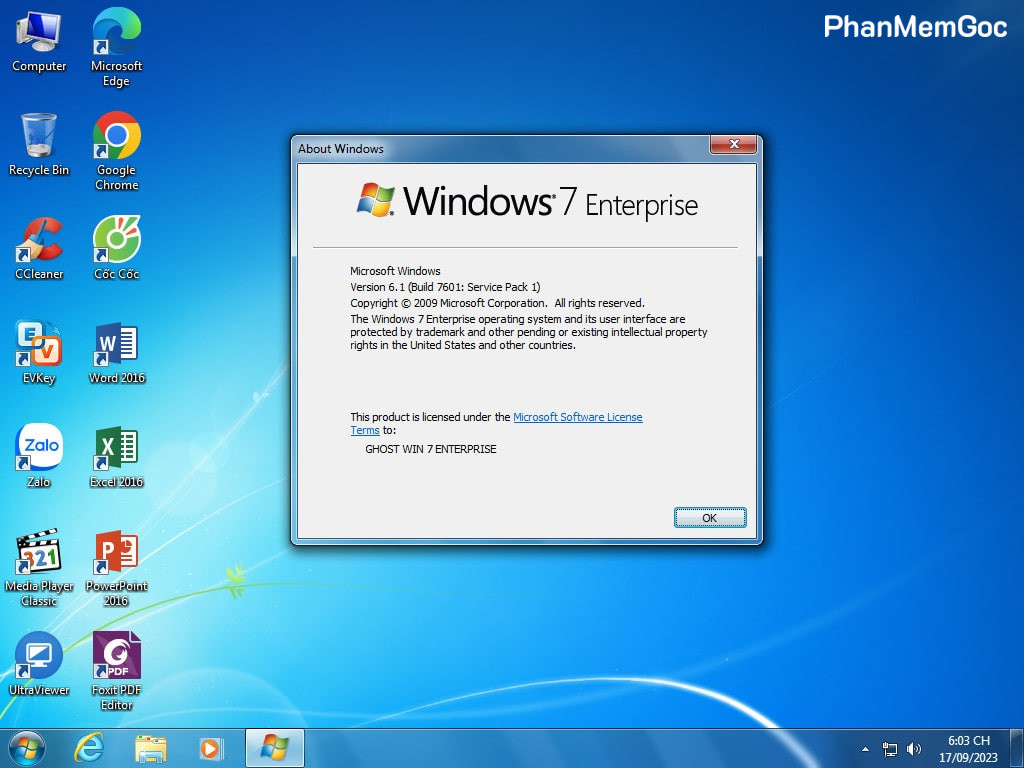This screenshot has height=768, width=1024.
Task: Click the OK button in About Windows
Action: point(709,518)
